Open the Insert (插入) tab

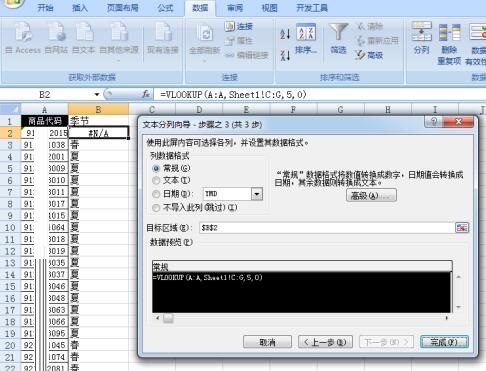[x=80, y=8]
